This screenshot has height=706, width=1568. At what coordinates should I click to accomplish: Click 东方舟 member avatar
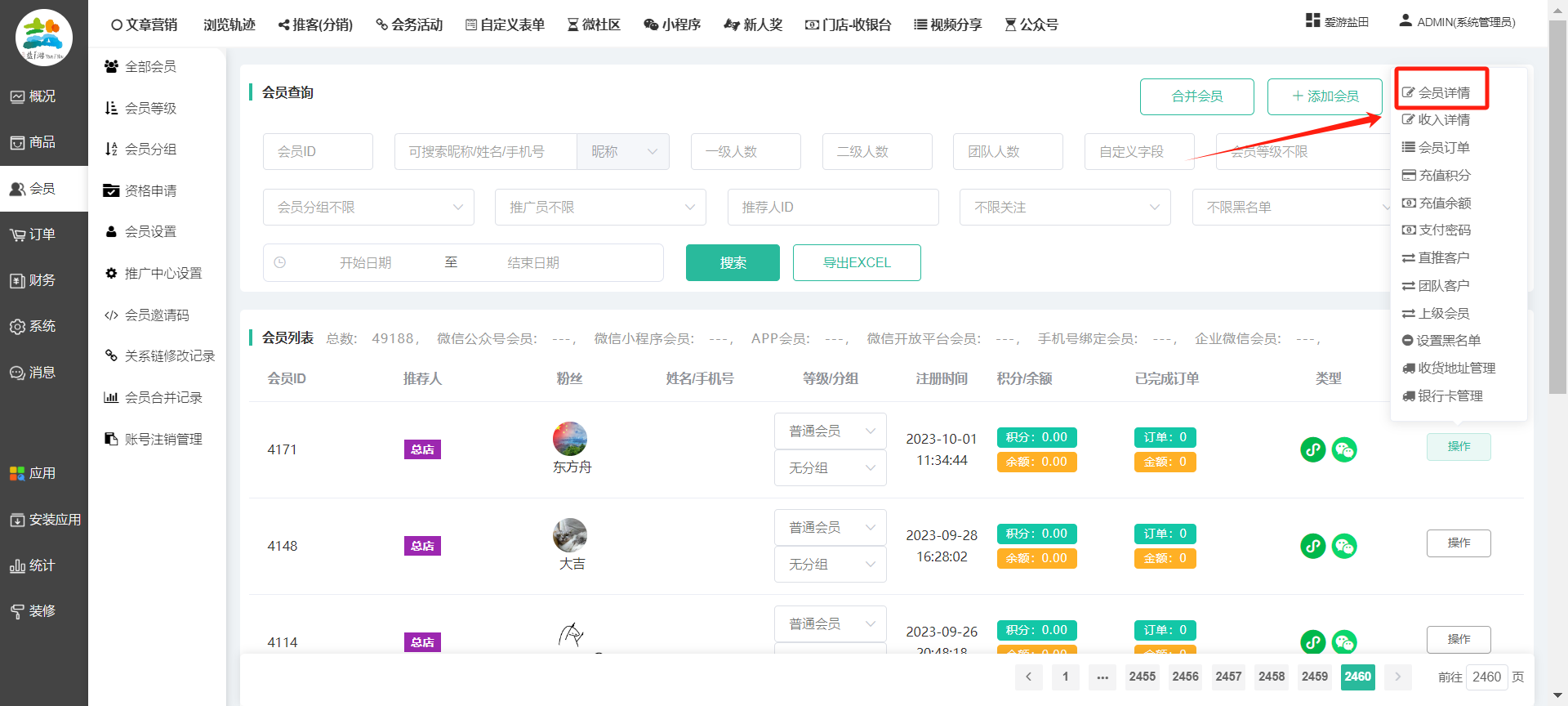tap(570, 439)
